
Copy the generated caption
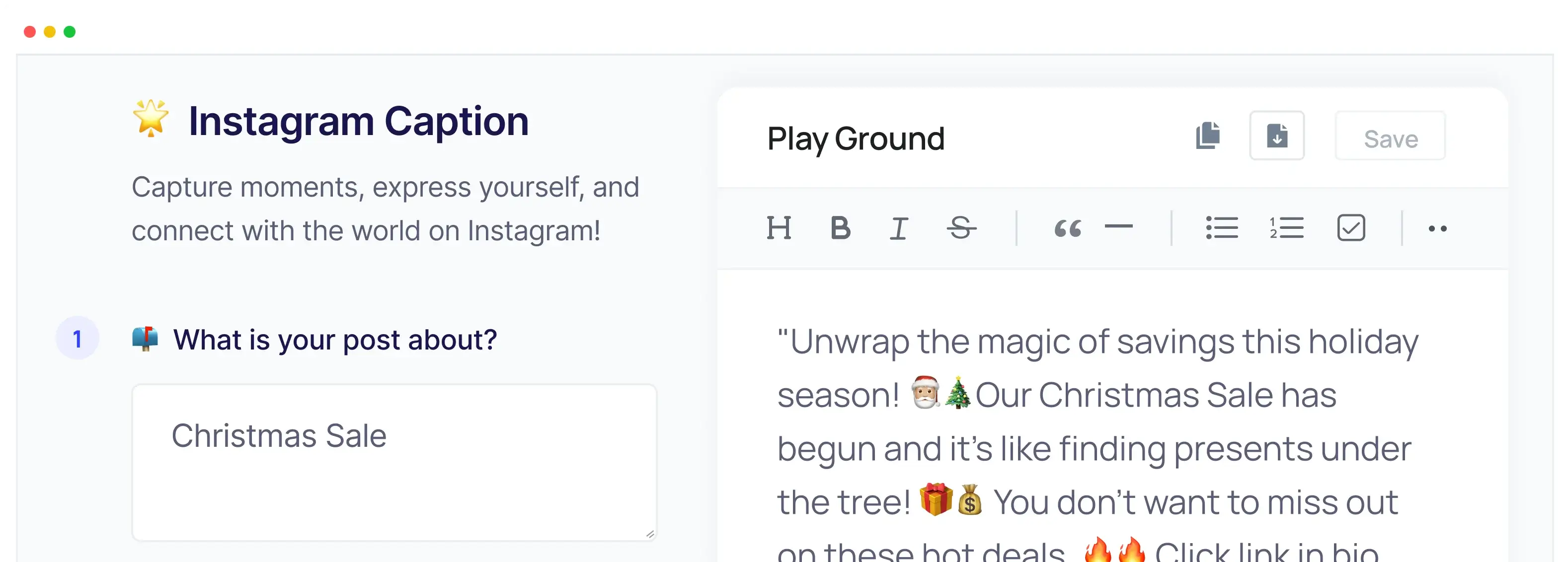click(x=1208, y=136)
